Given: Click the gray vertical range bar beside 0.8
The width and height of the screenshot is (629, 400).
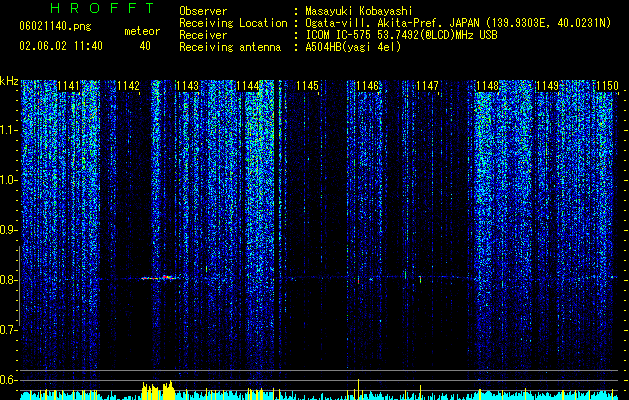Looking at the screenshot, I should (19, 286).
